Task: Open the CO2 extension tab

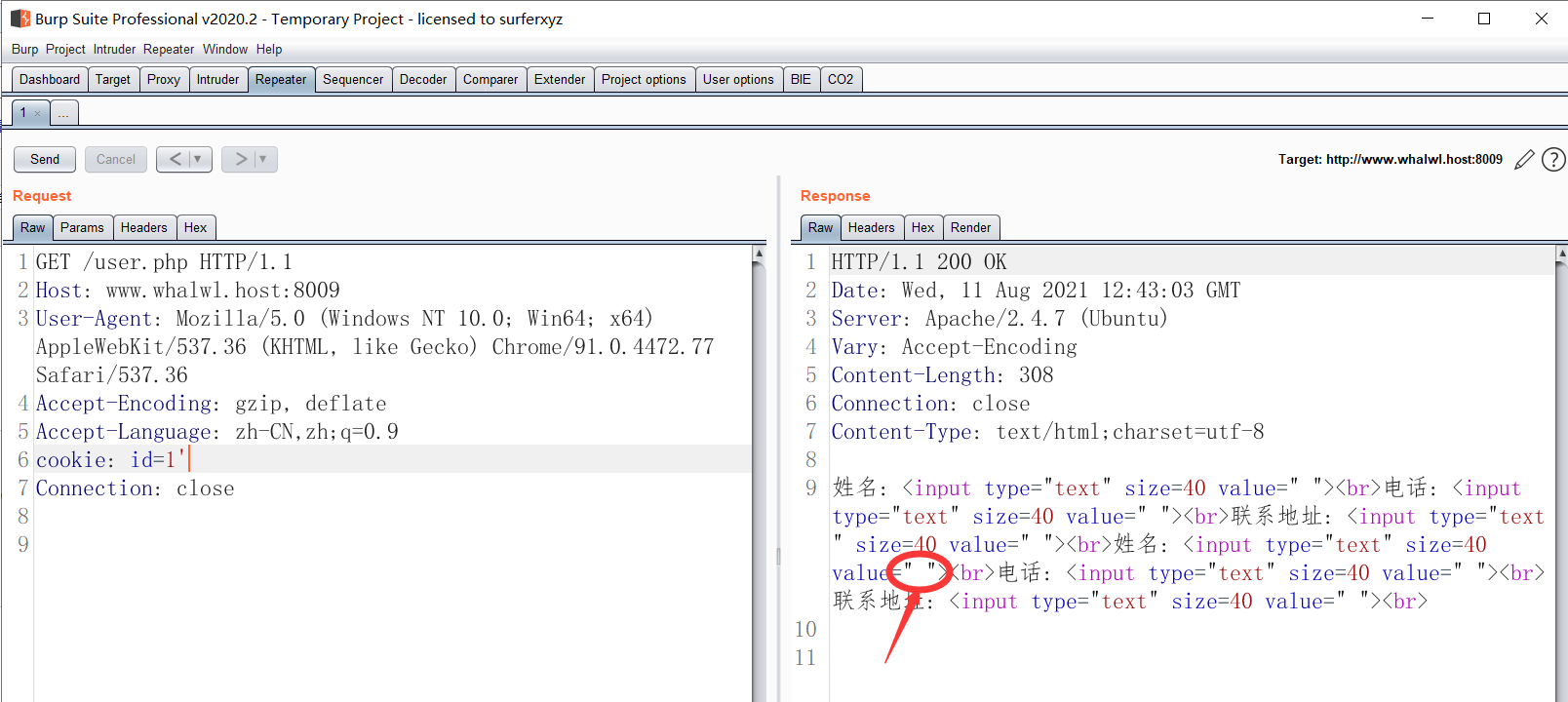Action: pyautogui.click(x=841, y=80)
